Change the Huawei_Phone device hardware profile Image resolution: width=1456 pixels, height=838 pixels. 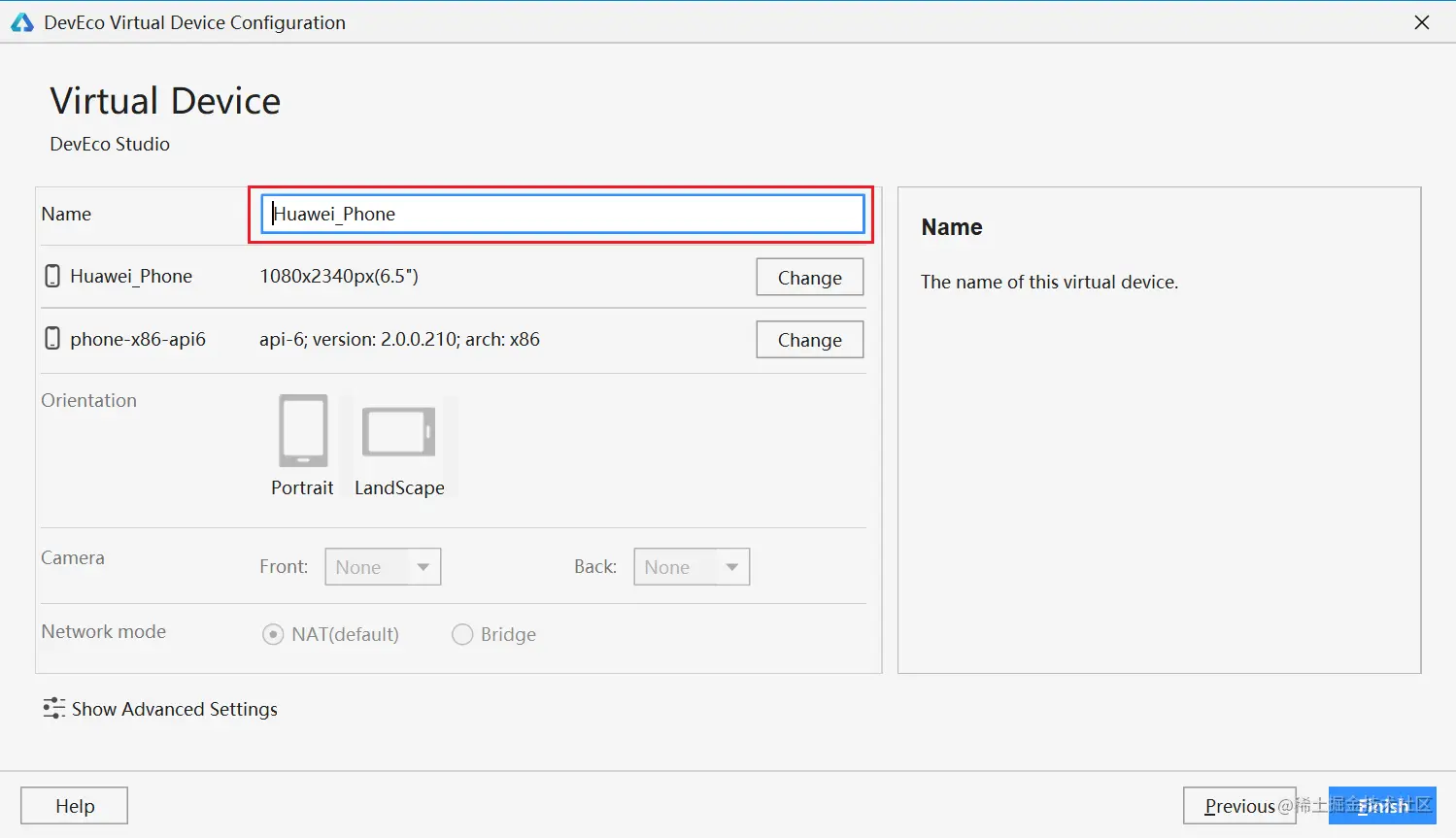pyautogui.click(x=810, y=277)
